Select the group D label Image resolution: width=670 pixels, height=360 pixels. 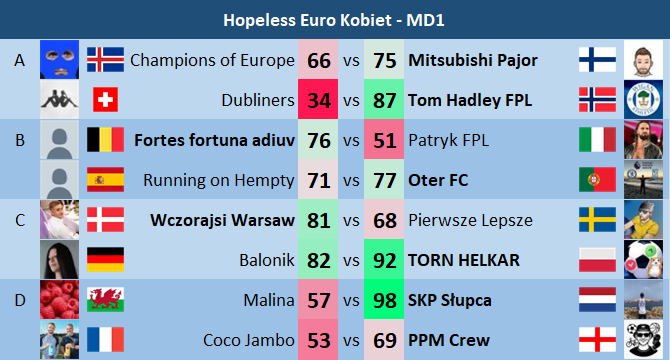point(20,300)
